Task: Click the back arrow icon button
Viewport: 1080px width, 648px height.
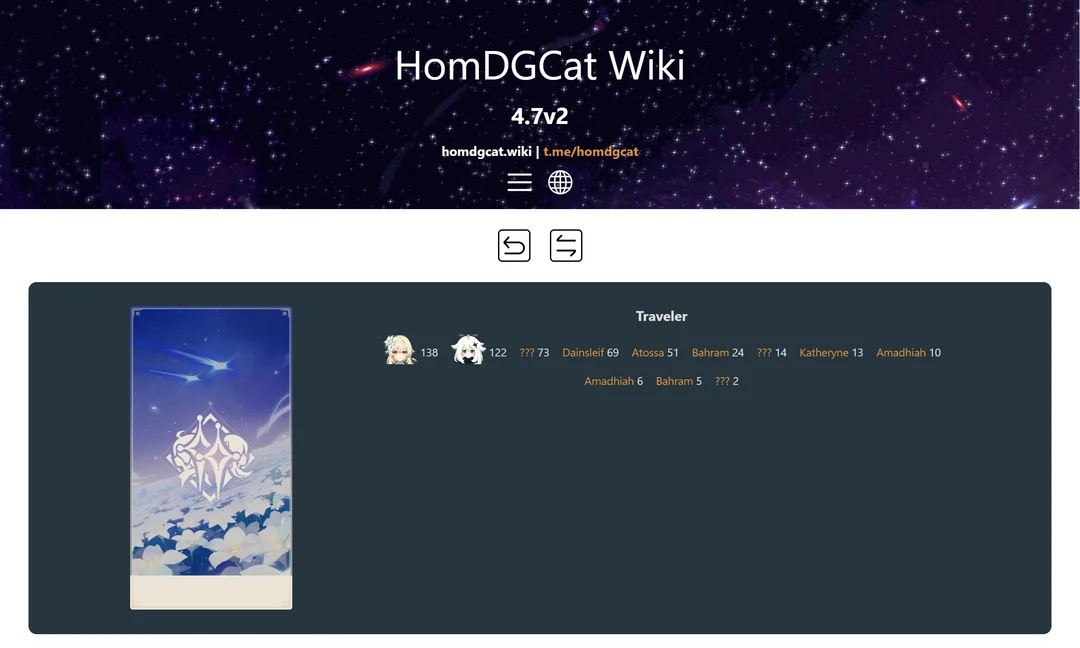Action: click(514, 246)
